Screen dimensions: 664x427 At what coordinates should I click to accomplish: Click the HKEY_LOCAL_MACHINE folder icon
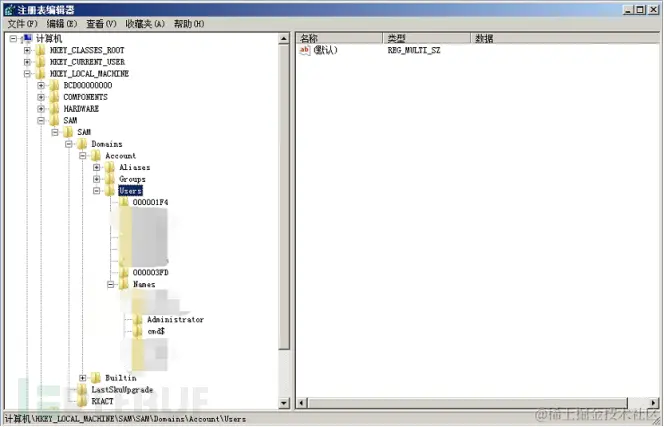(x=40, y=74)
